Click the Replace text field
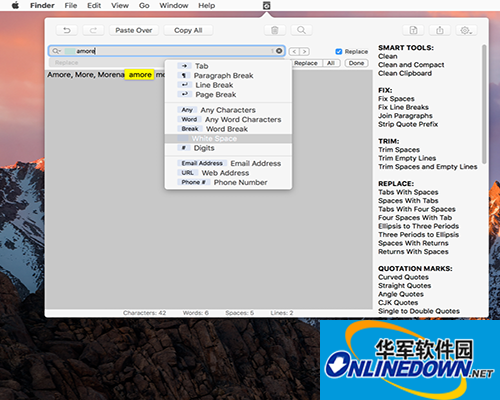The image size is (500, 400). click(x=107, y=63)
